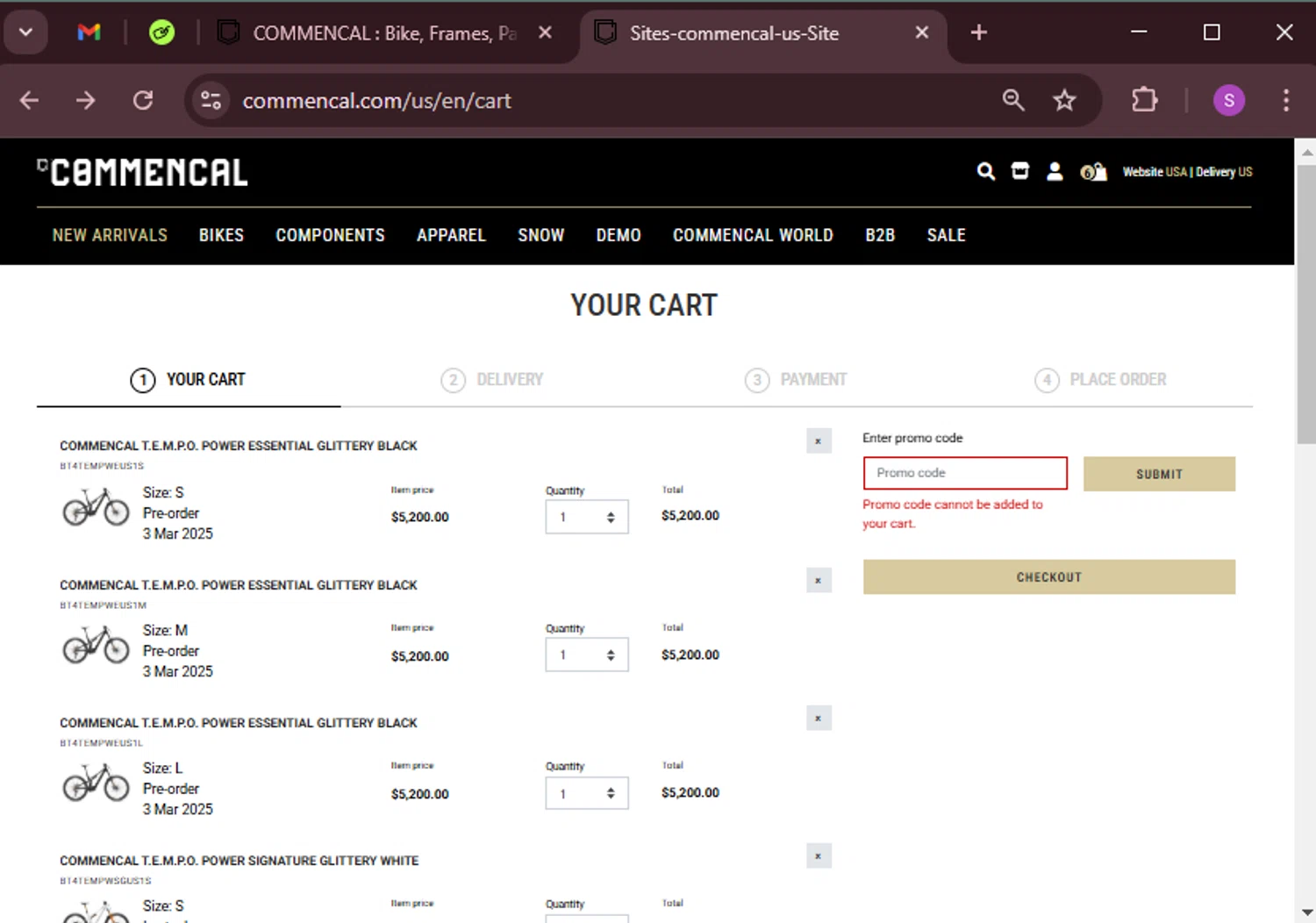
Task: Go back to previous page in browser
Action: point(29,101)
